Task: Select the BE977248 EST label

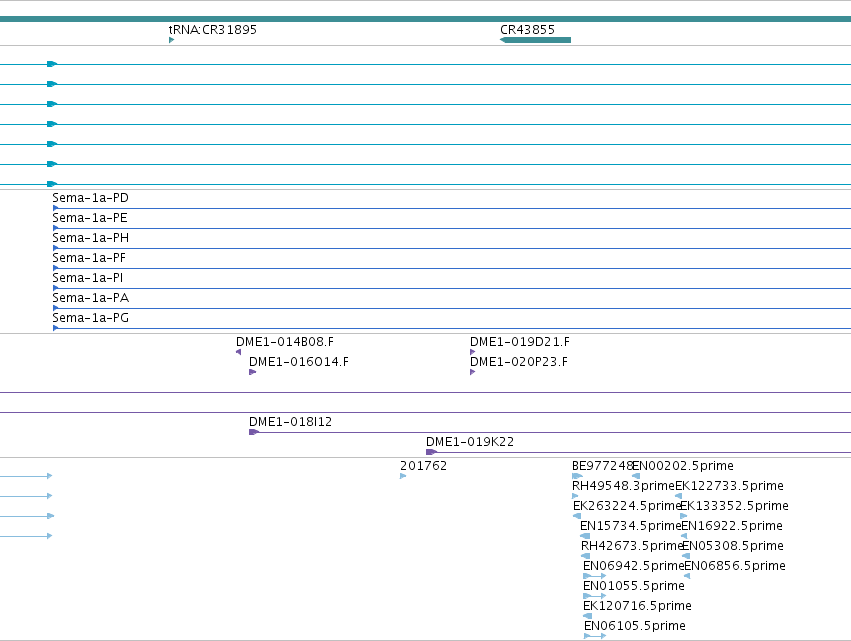Action: [602, 466]
